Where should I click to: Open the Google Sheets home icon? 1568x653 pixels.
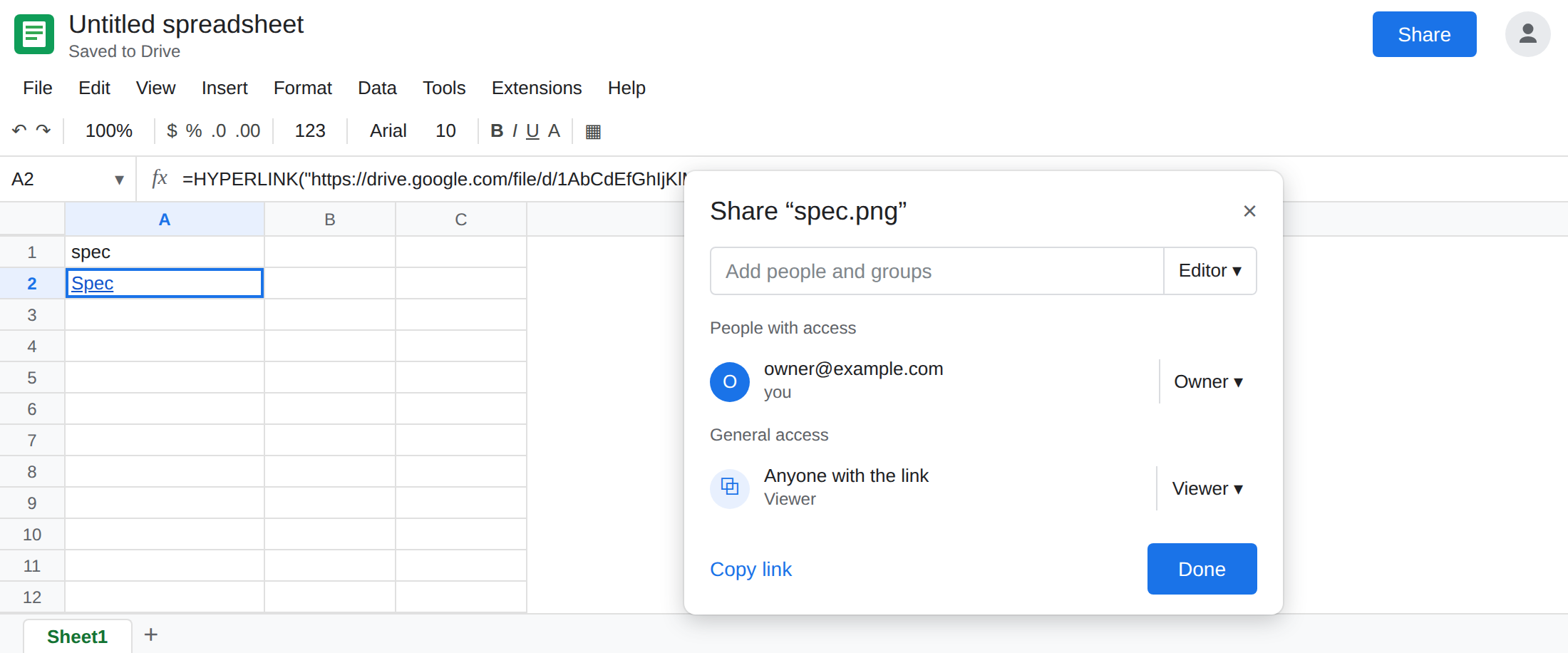pos(34,34)
